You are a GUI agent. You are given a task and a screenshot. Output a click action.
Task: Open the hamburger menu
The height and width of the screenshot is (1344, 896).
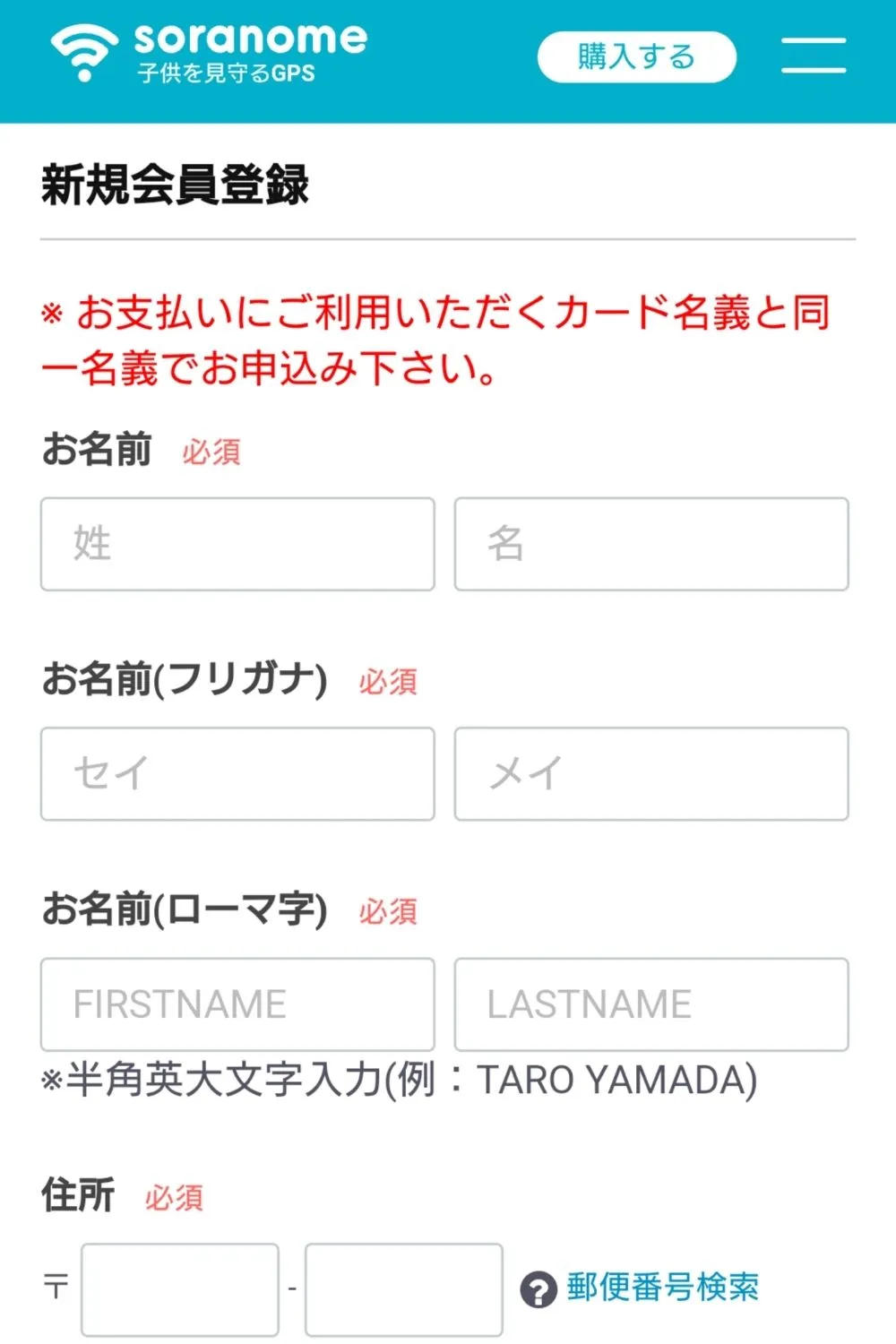coord(814,55)
